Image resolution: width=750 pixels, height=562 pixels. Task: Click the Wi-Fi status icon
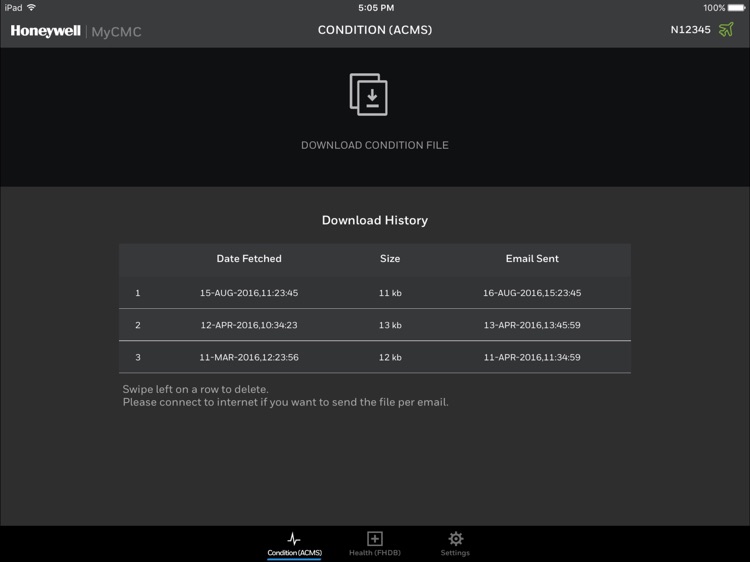click(x=32, y=7)
